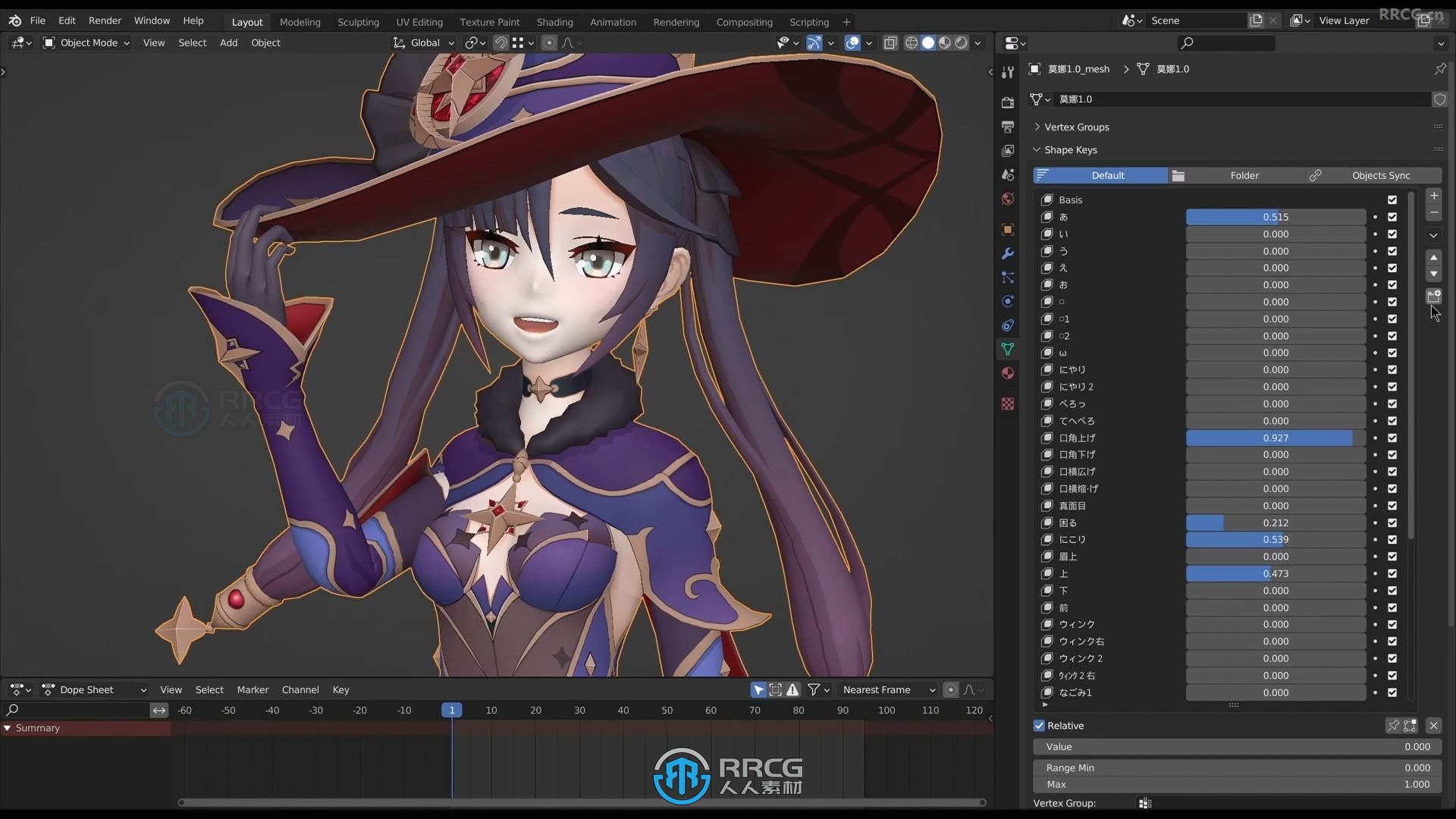Add a new shape key with plus button
The width and height of the screenshot is (1456, 819).
click(x=1433, y=196)
